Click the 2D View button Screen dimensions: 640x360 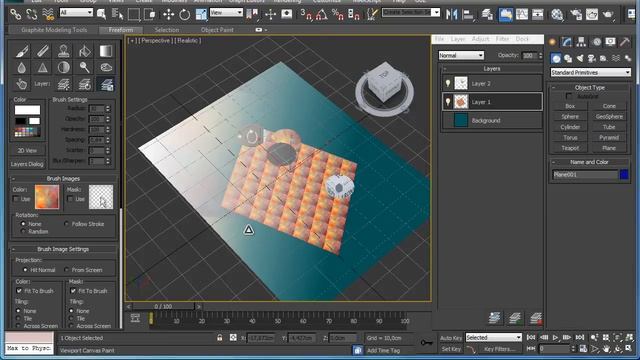(x=27, y=150)
